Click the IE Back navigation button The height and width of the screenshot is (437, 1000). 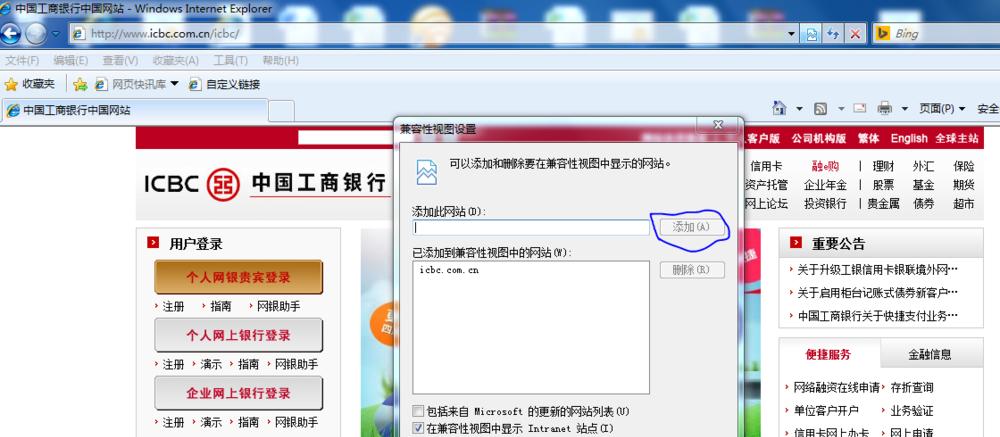(x=11, y=33)
